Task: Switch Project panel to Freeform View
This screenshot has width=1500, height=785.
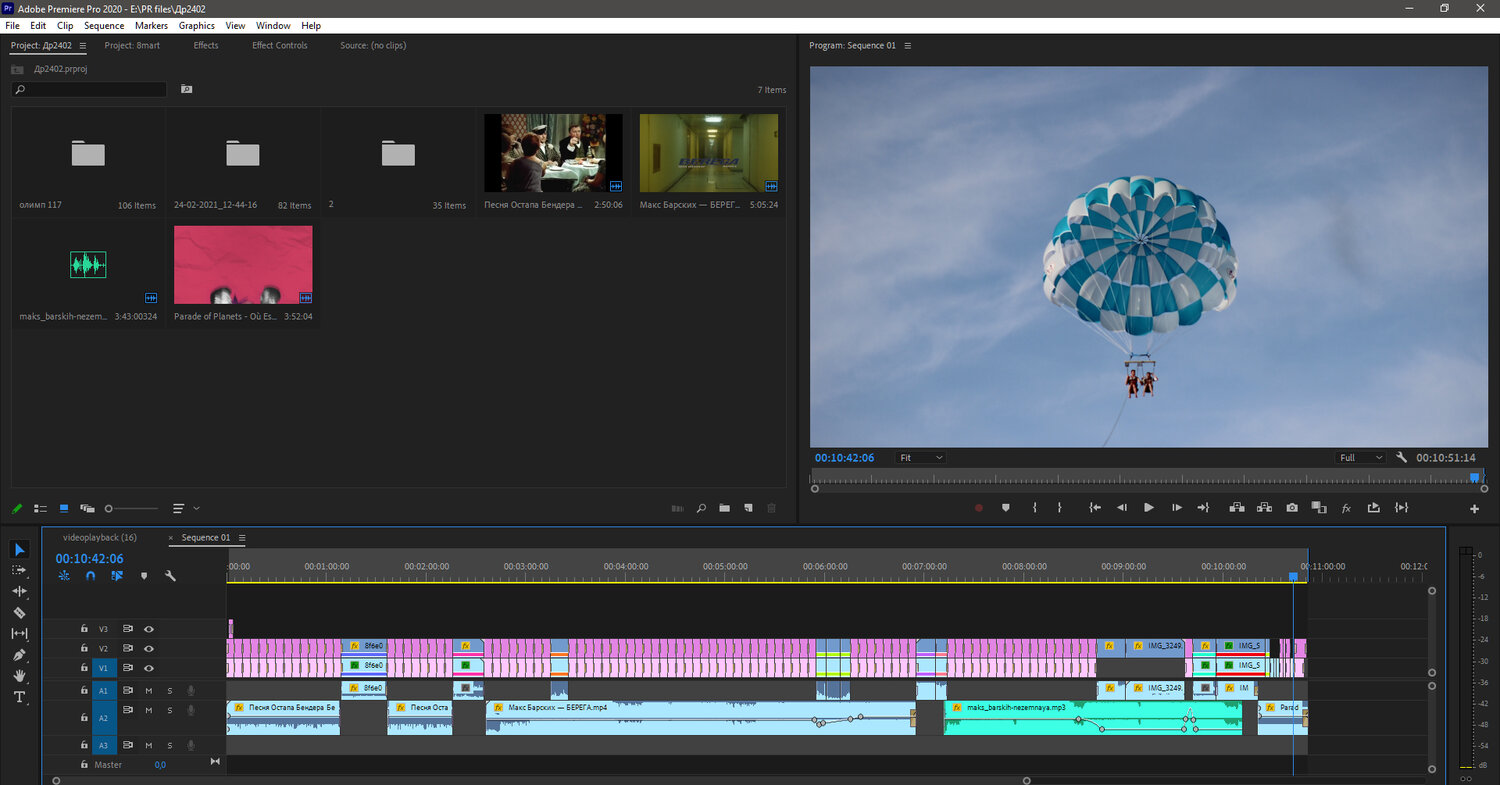Action: pos(87,508)
